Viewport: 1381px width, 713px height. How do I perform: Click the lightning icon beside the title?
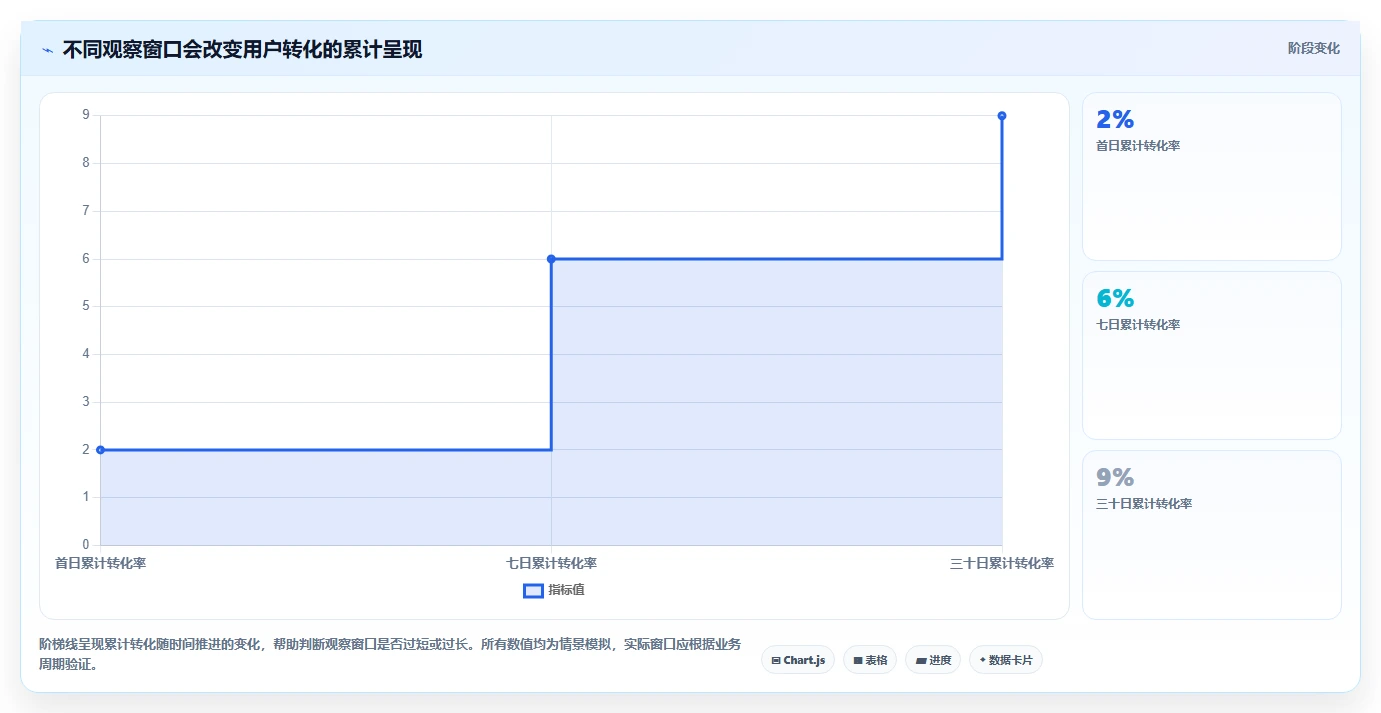click(47, 49)
